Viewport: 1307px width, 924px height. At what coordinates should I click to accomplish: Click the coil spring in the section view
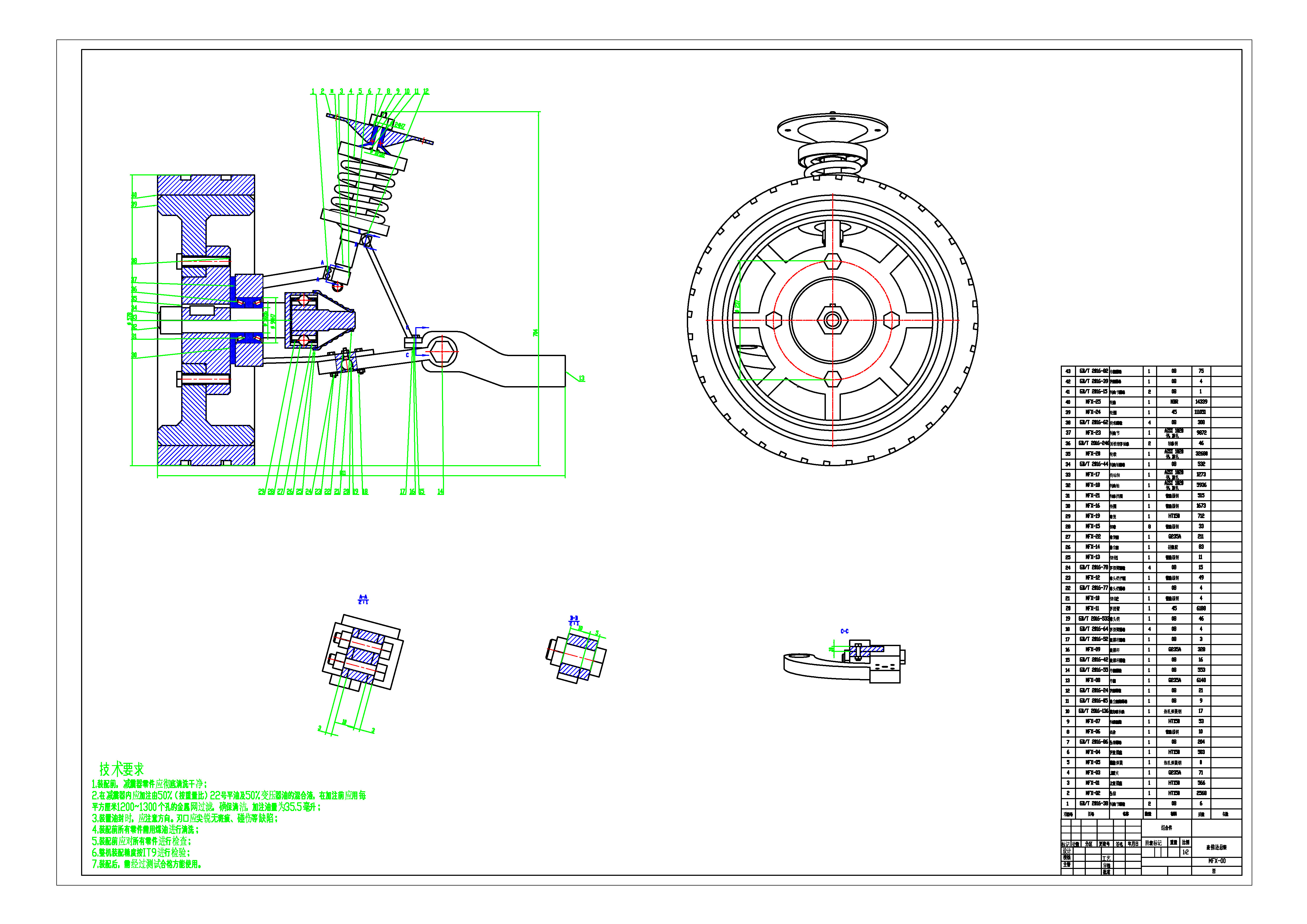coord(364,188)
